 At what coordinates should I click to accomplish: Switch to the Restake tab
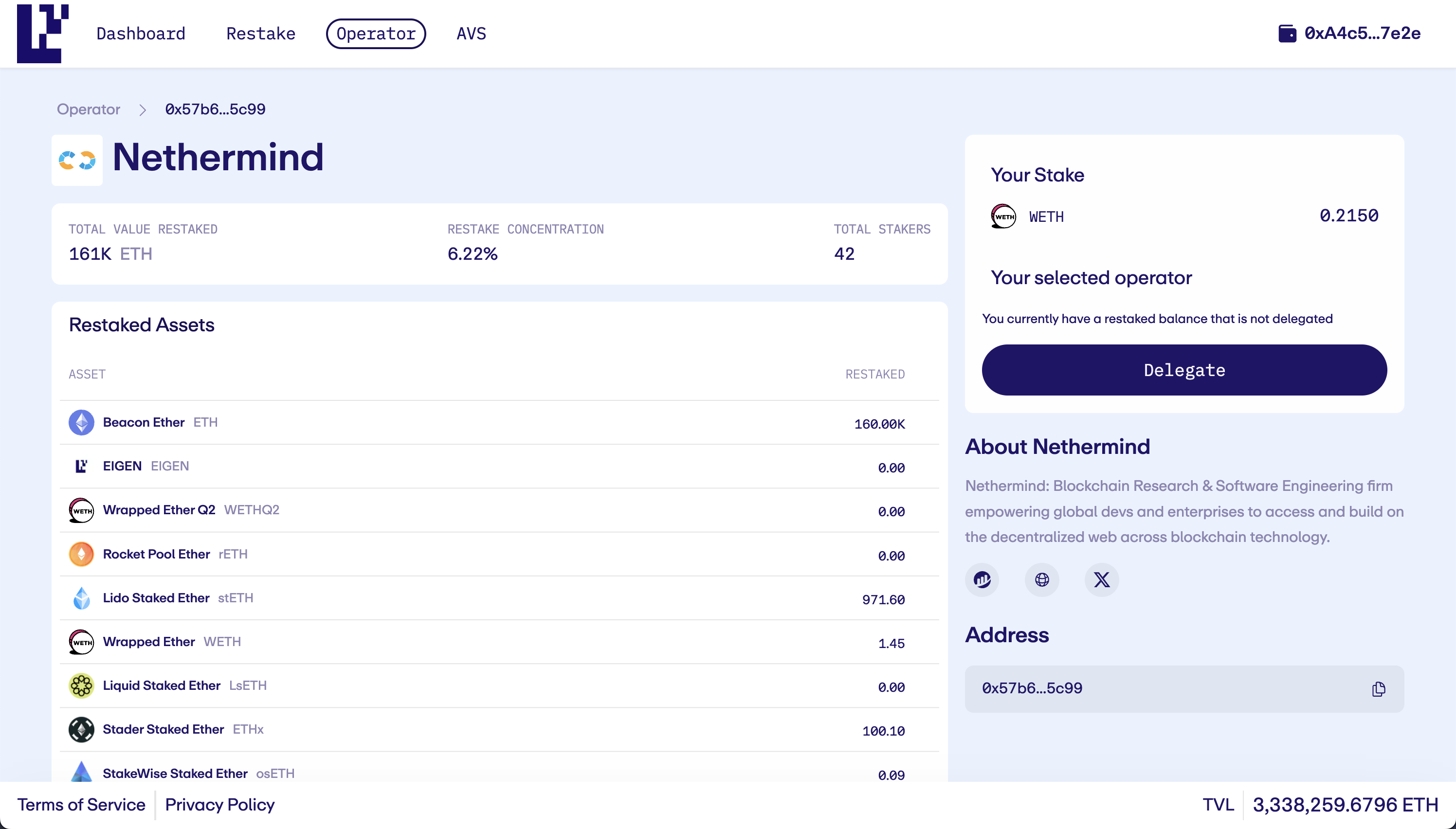[261, 34]
